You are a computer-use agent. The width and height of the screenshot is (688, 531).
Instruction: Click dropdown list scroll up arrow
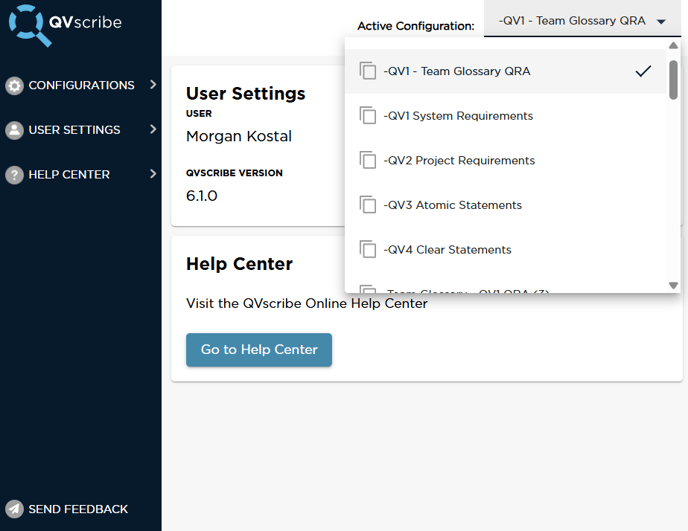(674, 45)
